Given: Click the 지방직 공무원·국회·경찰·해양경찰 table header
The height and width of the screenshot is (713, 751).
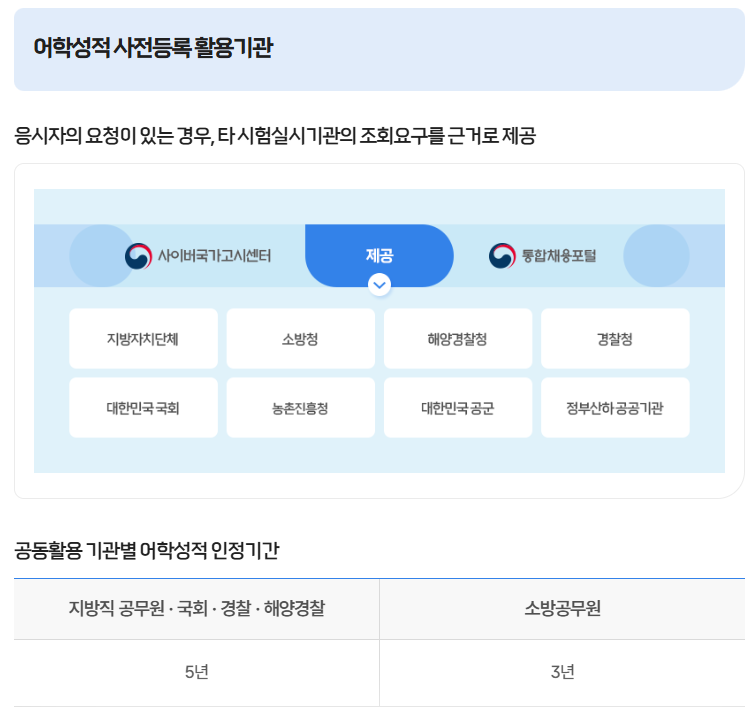Looking at the screenshot, I should (x=196, y=609).
